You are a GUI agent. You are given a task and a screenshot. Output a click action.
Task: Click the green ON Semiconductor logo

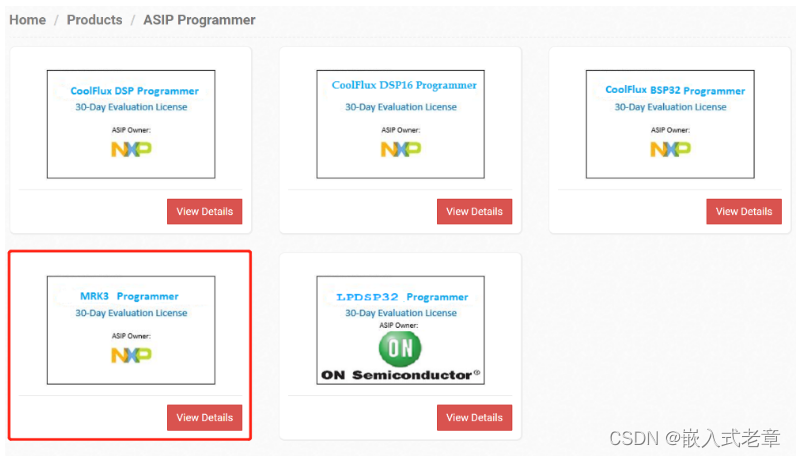[x=400, y=348]
